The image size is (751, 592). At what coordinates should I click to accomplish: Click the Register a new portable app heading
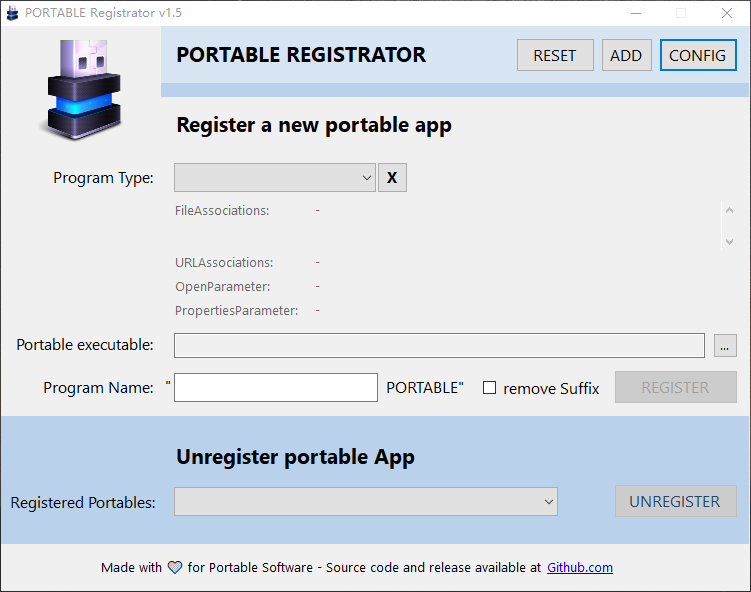tap(314, 125)
